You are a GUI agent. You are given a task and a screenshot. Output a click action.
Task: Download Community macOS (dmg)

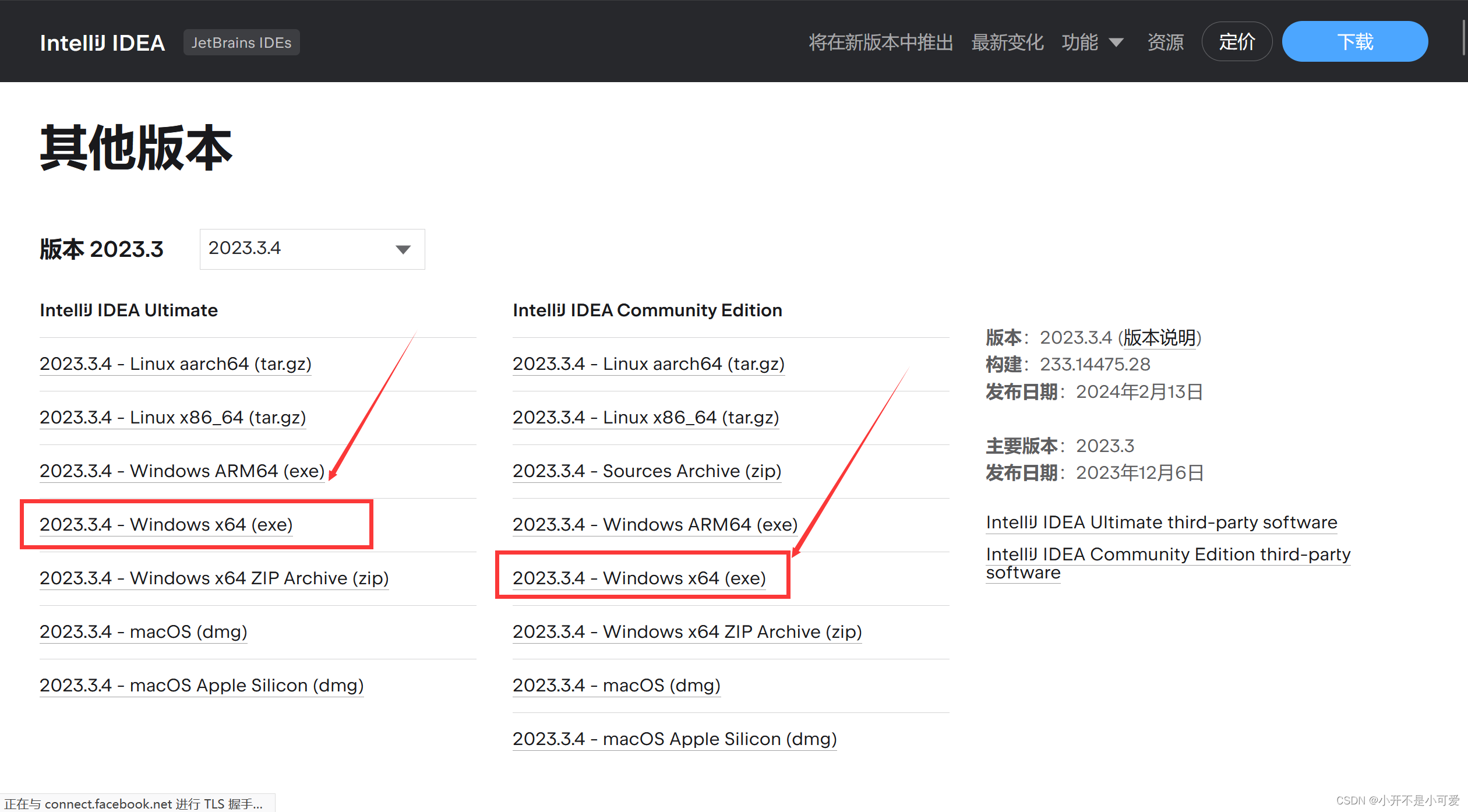click(x=616, y=685)
